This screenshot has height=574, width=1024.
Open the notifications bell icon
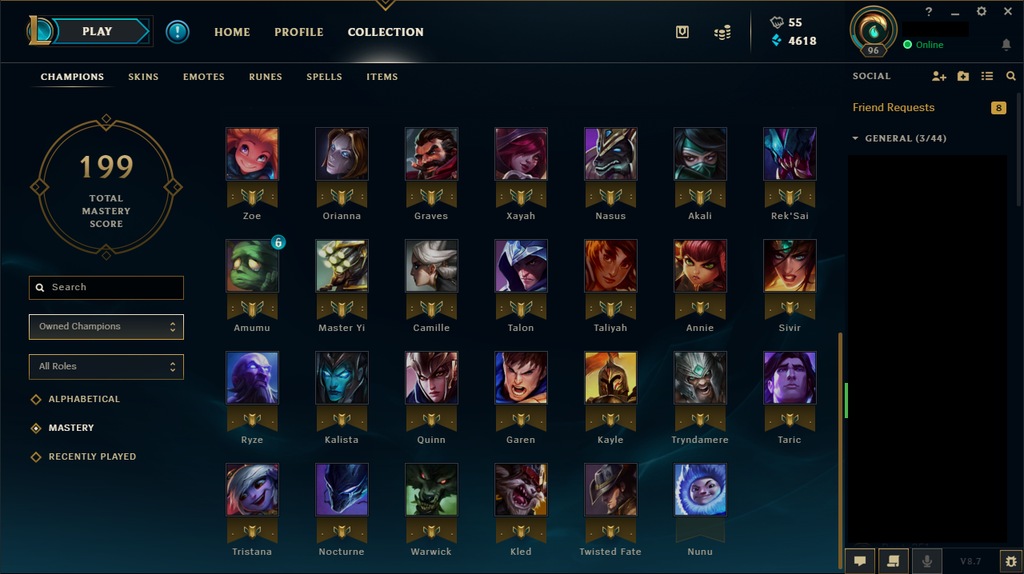click(x=1006, y=44)
